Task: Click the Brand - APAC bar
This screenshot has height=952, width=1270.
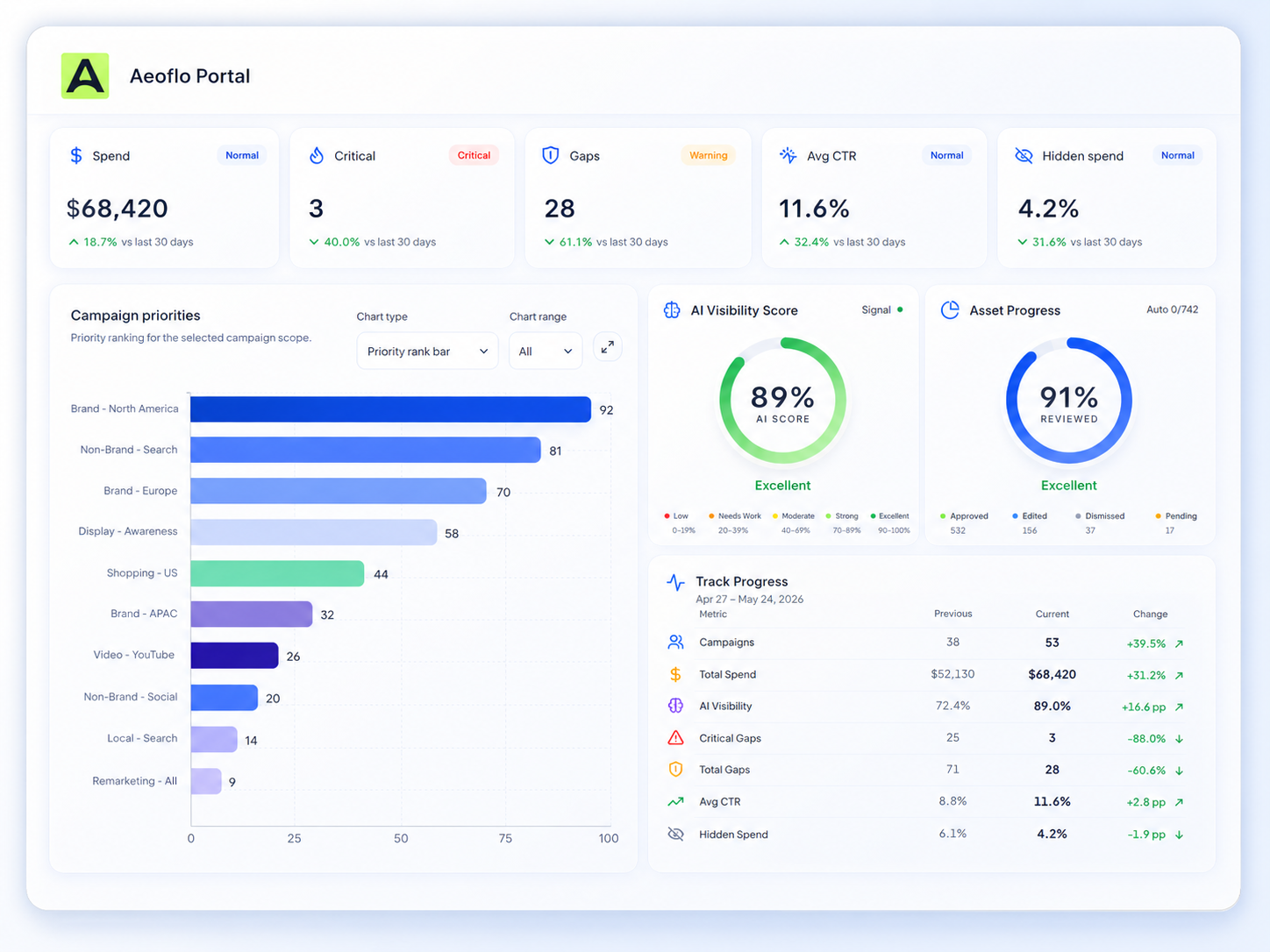Action: (x=252, y=614)
